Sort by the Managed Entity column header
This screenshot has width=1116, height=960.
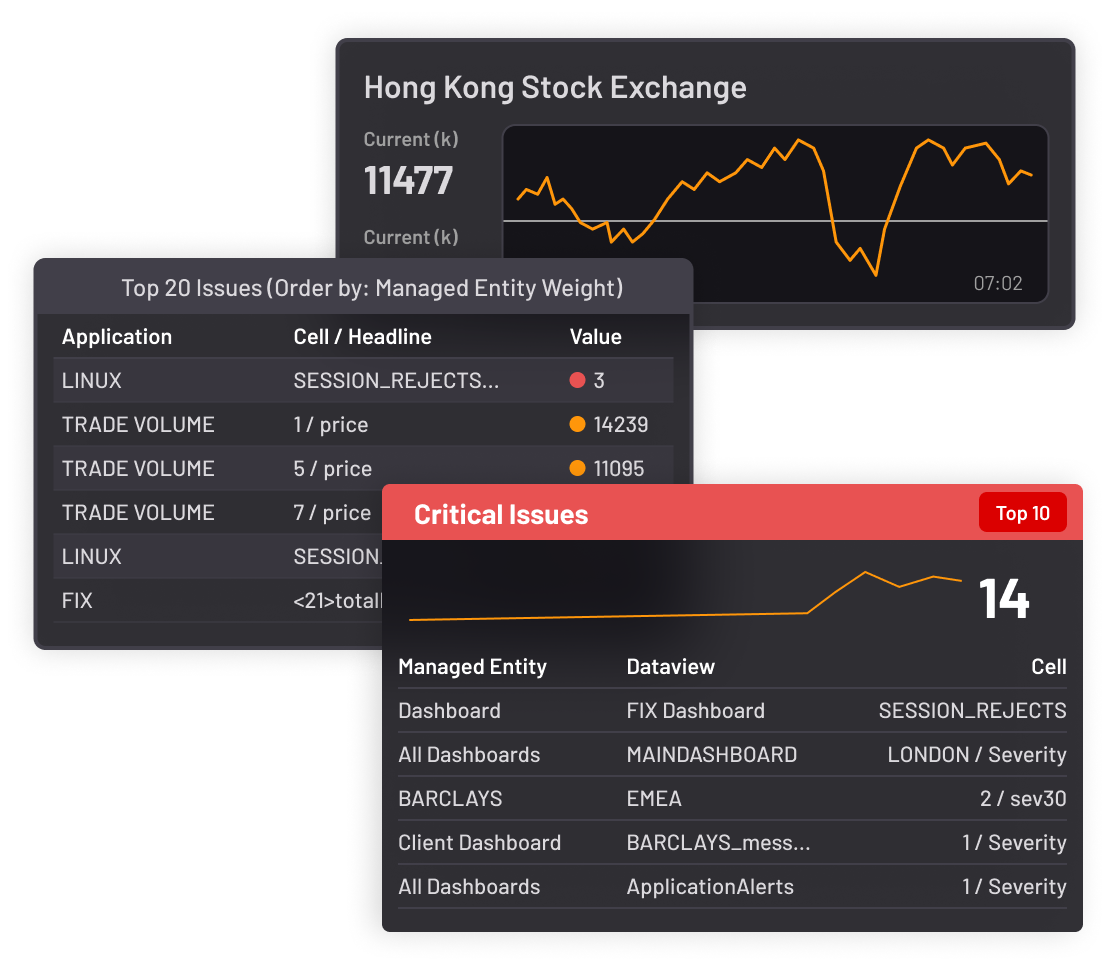(x=472, y=667)
